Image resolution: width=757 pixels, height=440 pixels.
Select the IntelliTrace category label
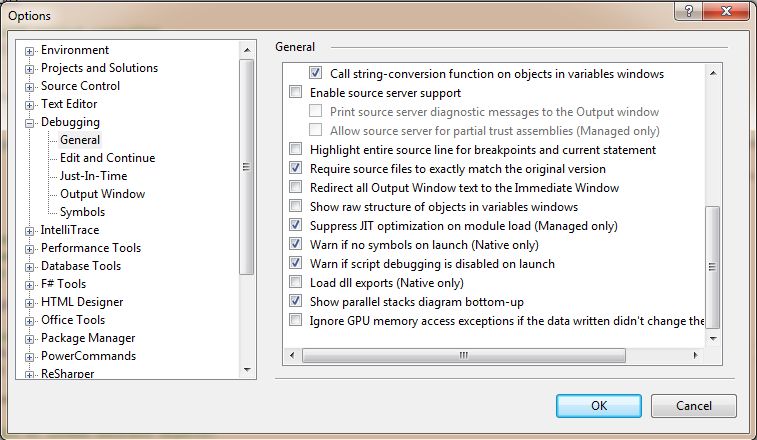pyautogui.click(x=70, y=230)
